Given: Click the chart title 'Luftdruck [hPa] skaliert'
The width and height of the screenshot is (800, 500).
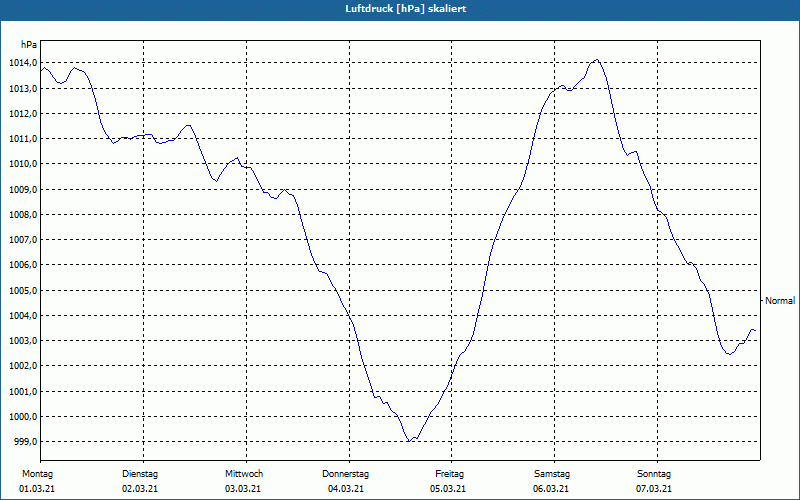Looking at the screenshot, I should pos(406,9).
